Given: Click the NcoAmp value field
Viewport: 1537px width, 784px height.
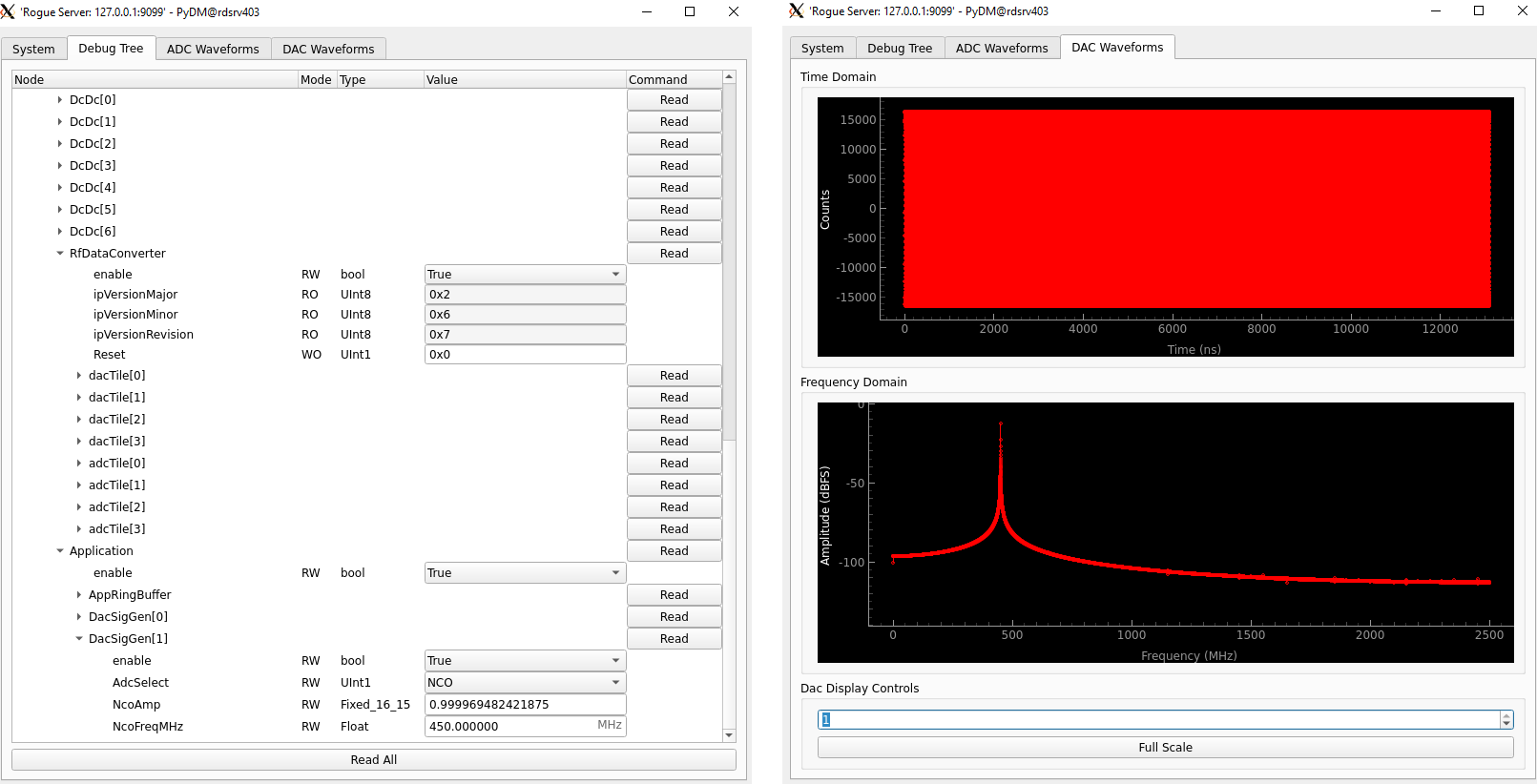Looking at the screenshot, I should 525,705.
